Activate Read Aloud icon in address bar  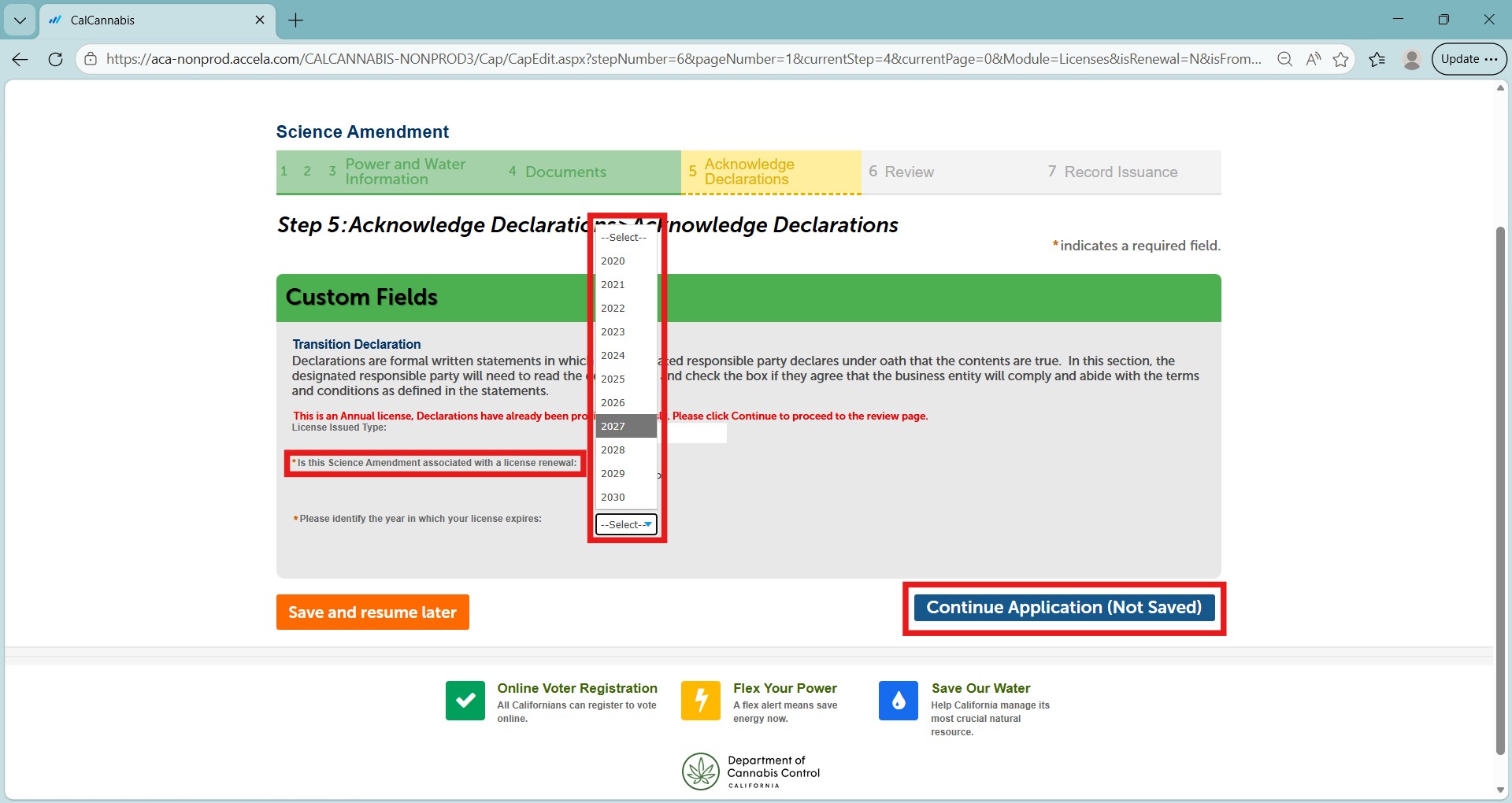[x=1313, y=59]
